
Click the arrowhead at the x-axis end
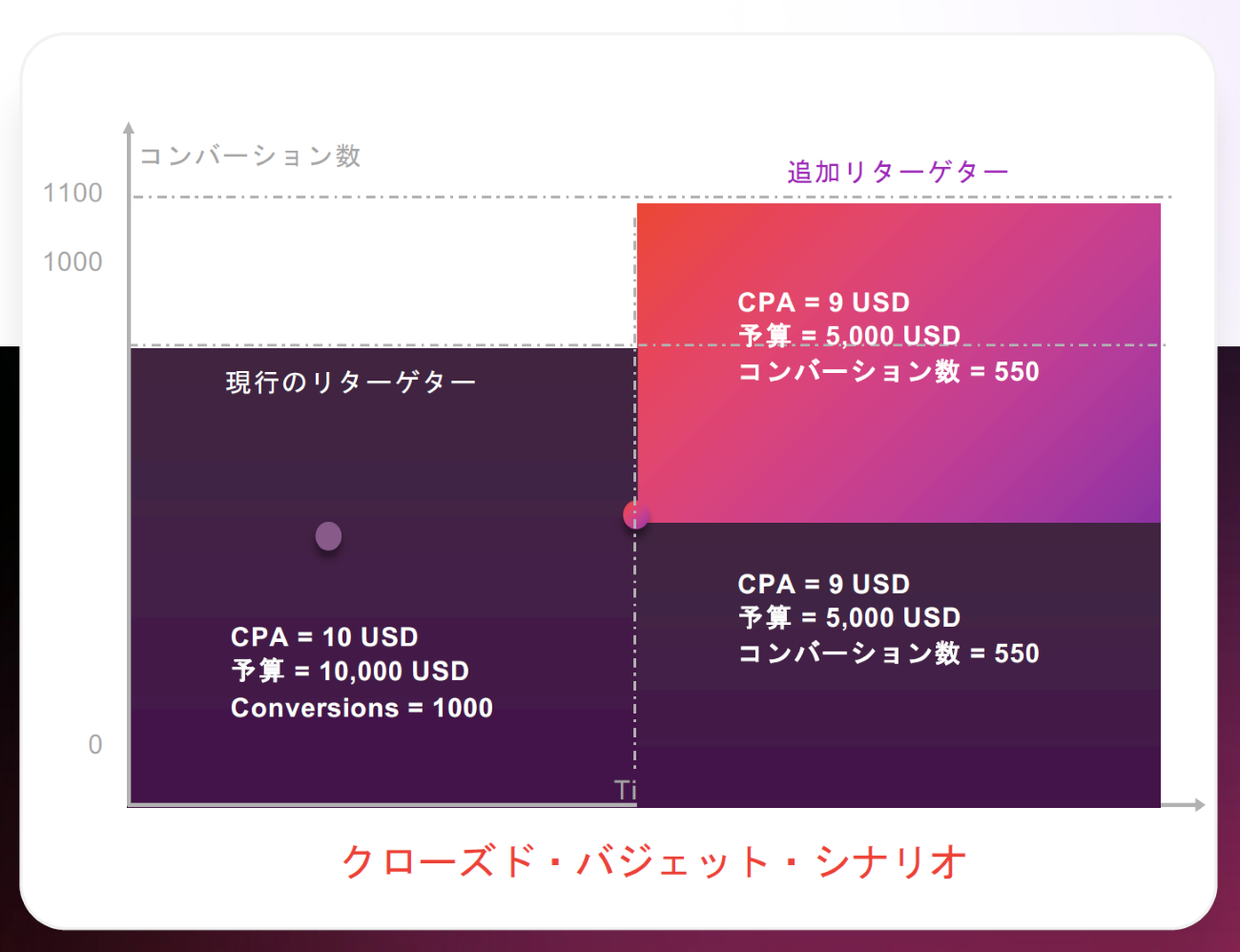pos(1197,805)
